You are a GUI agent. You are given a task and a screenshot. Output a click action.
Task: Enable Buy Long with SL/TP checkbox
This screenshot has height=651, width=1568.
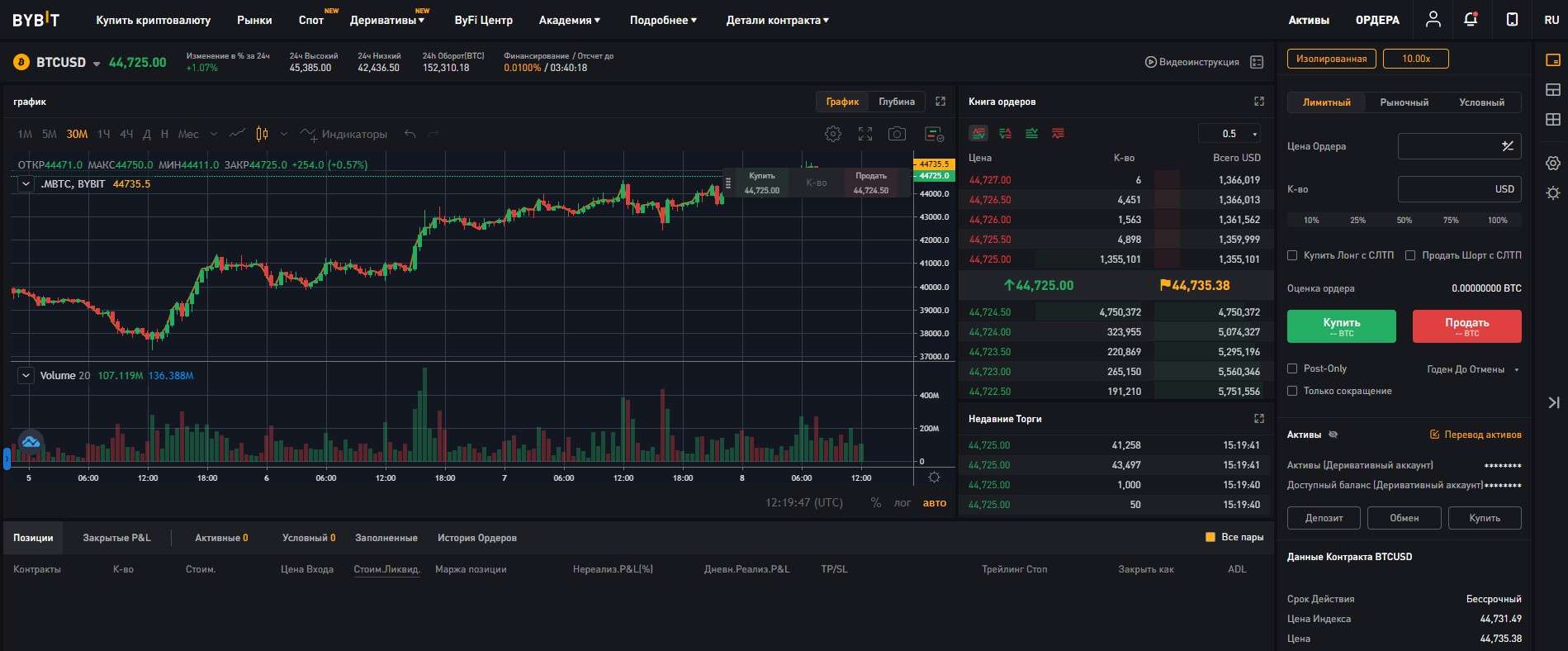pos(1292,255)
